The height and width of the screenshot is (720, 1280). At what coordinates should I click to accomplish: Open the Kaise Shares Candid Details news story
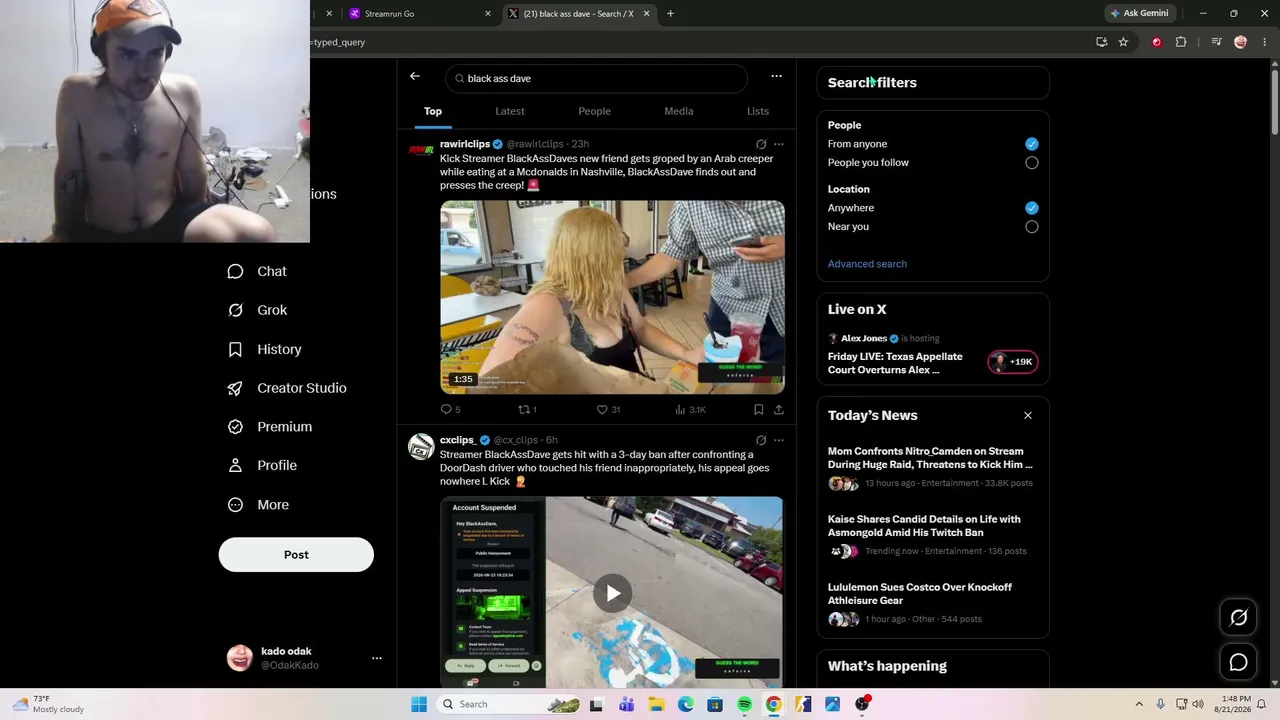(x=933, y=535)
